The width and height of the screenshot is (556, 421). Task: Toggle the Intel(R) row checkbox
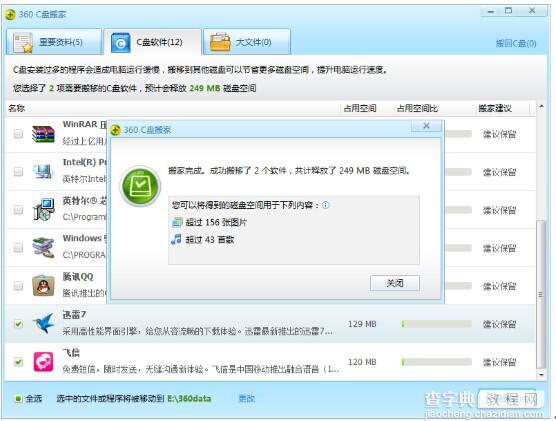pyautogui.click(x=18, y=172)
